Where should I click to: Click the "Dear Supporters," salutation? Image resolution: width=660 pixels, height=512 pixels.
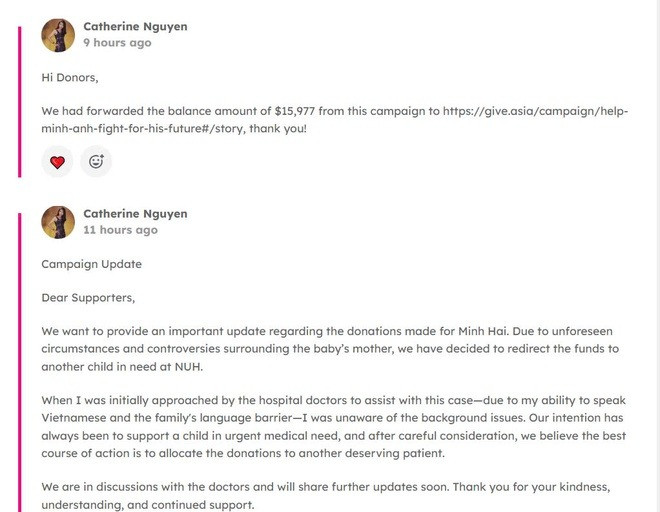(88, 298)
